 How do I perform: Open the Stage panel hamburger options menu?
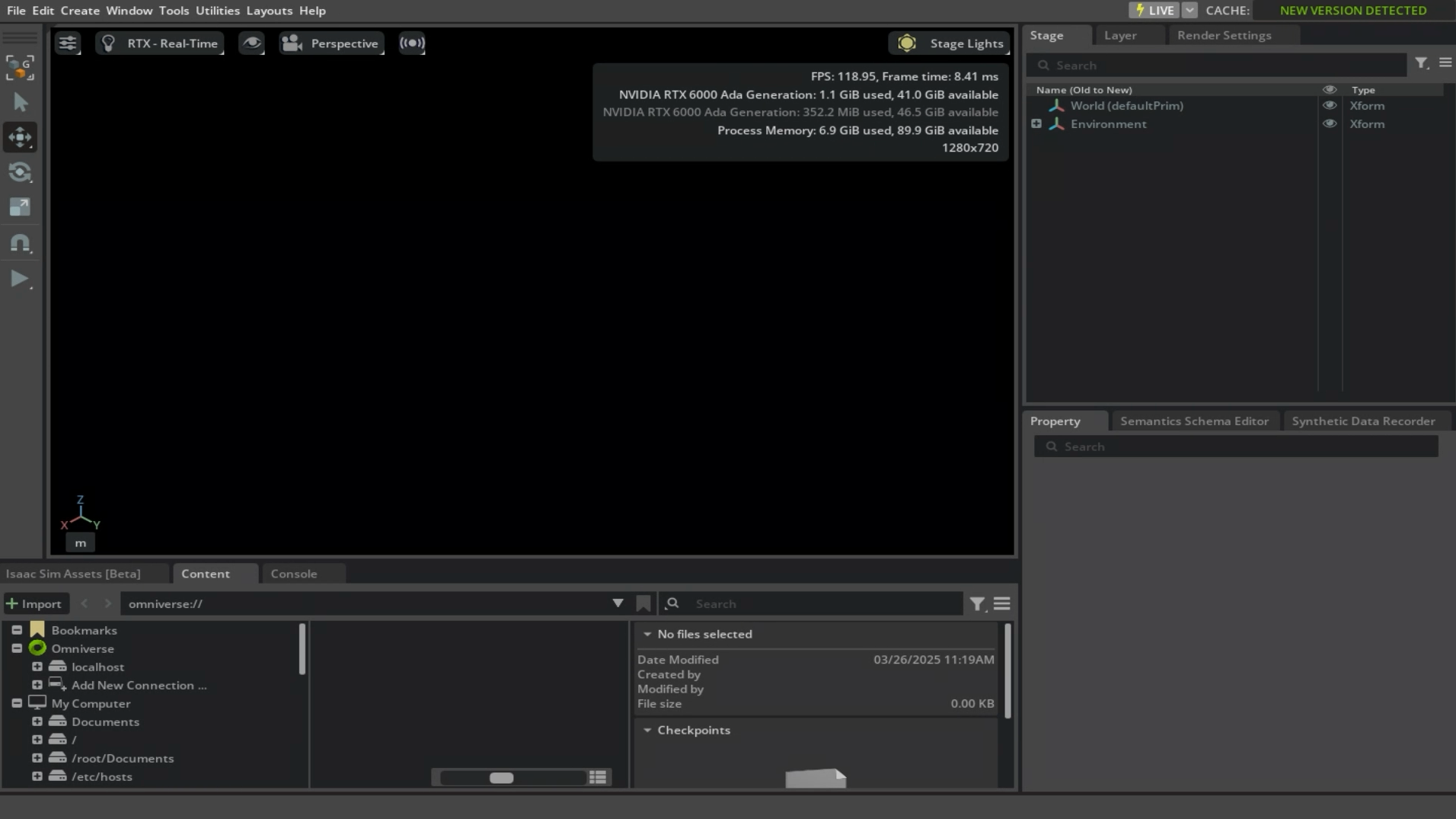pos(1445,63)
